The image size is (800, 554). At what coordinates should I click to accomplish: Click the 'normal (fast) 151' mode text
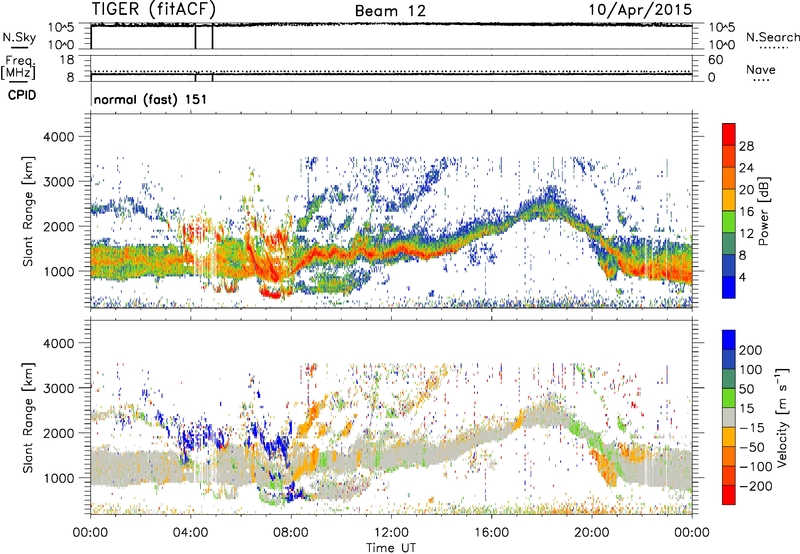[151, 99]
